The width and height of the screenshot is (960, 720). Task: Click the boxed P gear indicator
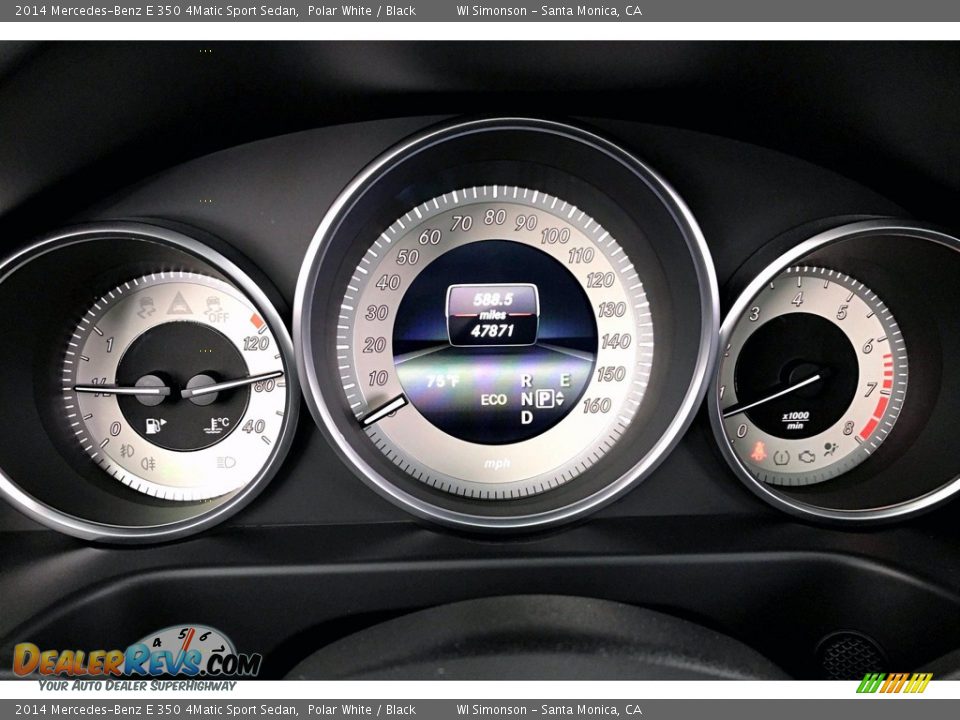click(544, 399)
